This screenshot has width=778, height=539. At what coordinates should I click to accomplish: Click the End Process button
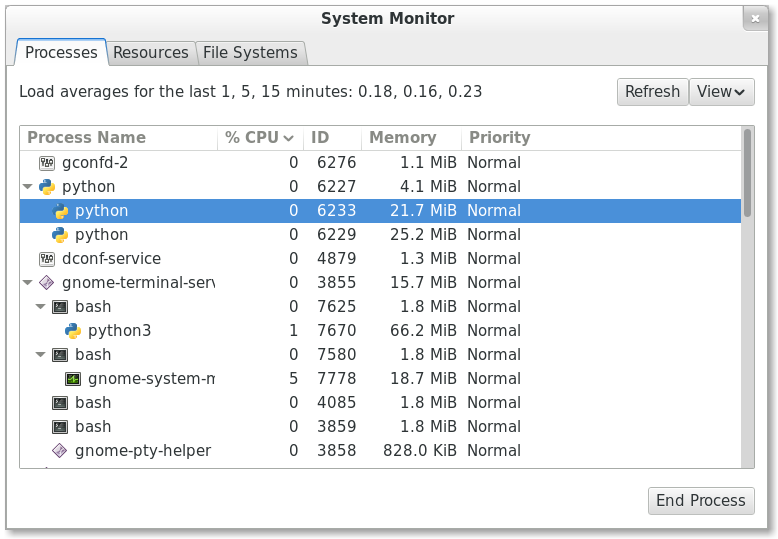(701, 501)
